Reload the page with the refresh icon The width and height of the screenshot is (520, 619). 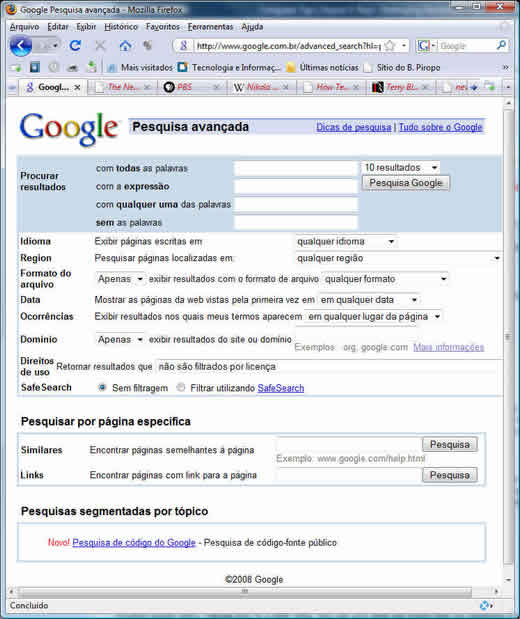point(75,46)
